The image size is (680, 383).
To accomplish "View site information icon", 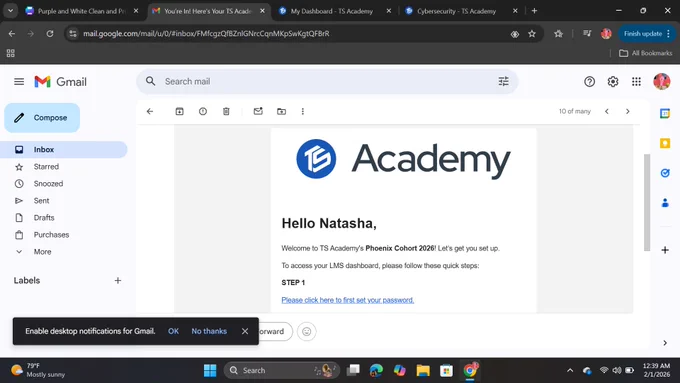I will click(x=73, y=33).
